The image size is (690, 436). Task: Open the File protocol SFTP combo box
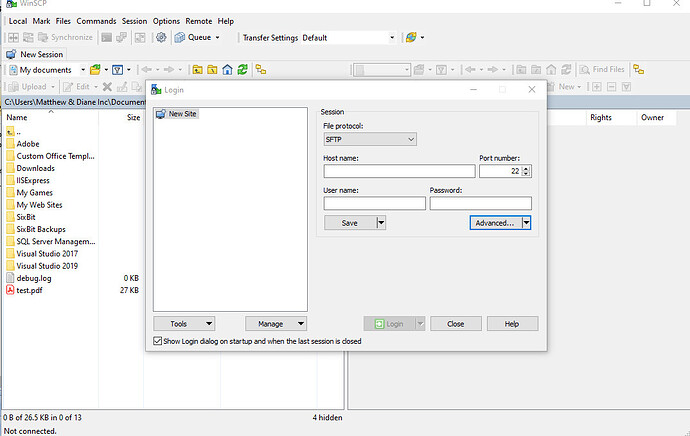coord(370,139)
